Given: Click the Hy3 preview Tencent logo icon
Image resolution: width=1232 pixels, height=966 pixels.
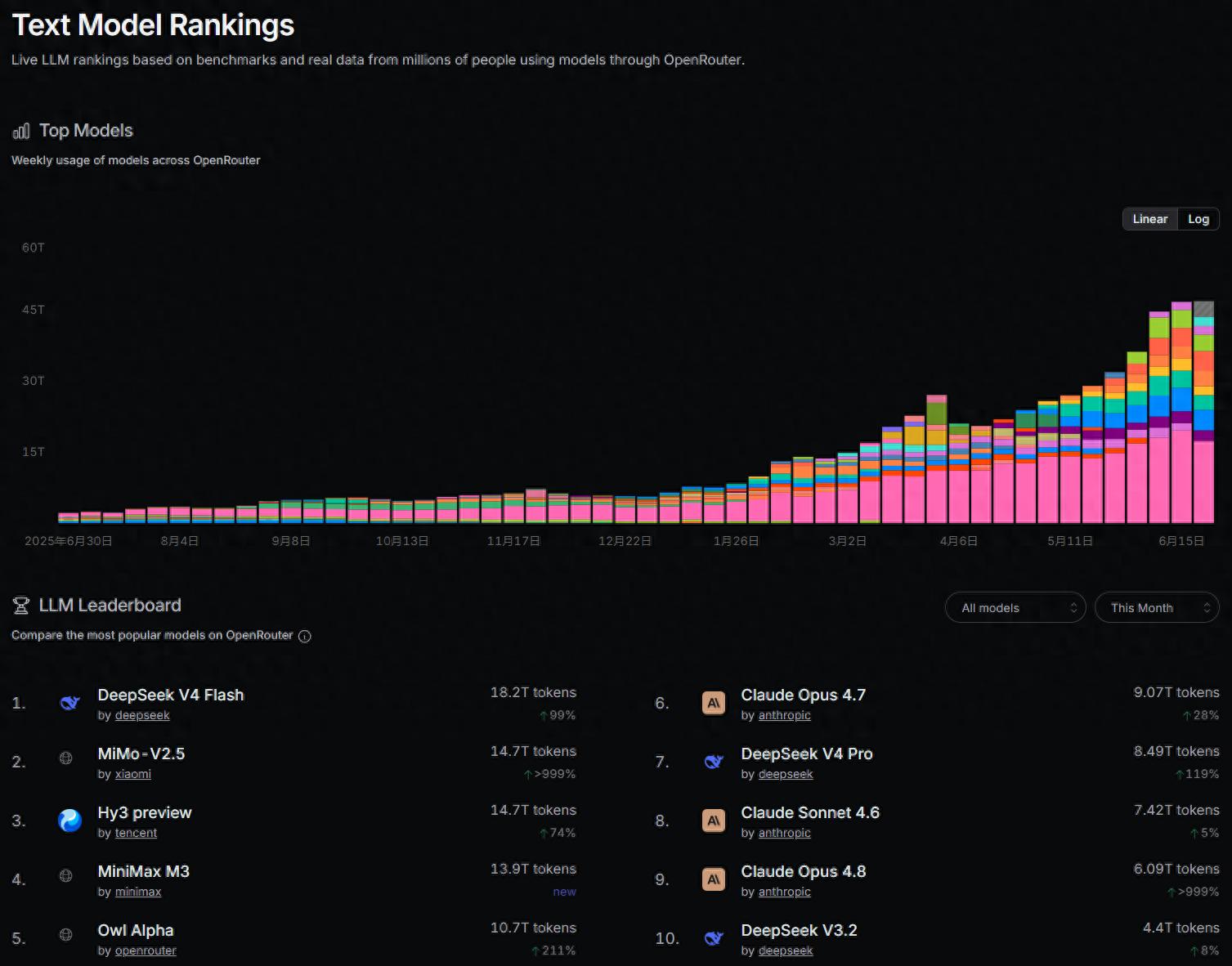Looking at the screenshot, I should 69,821.
